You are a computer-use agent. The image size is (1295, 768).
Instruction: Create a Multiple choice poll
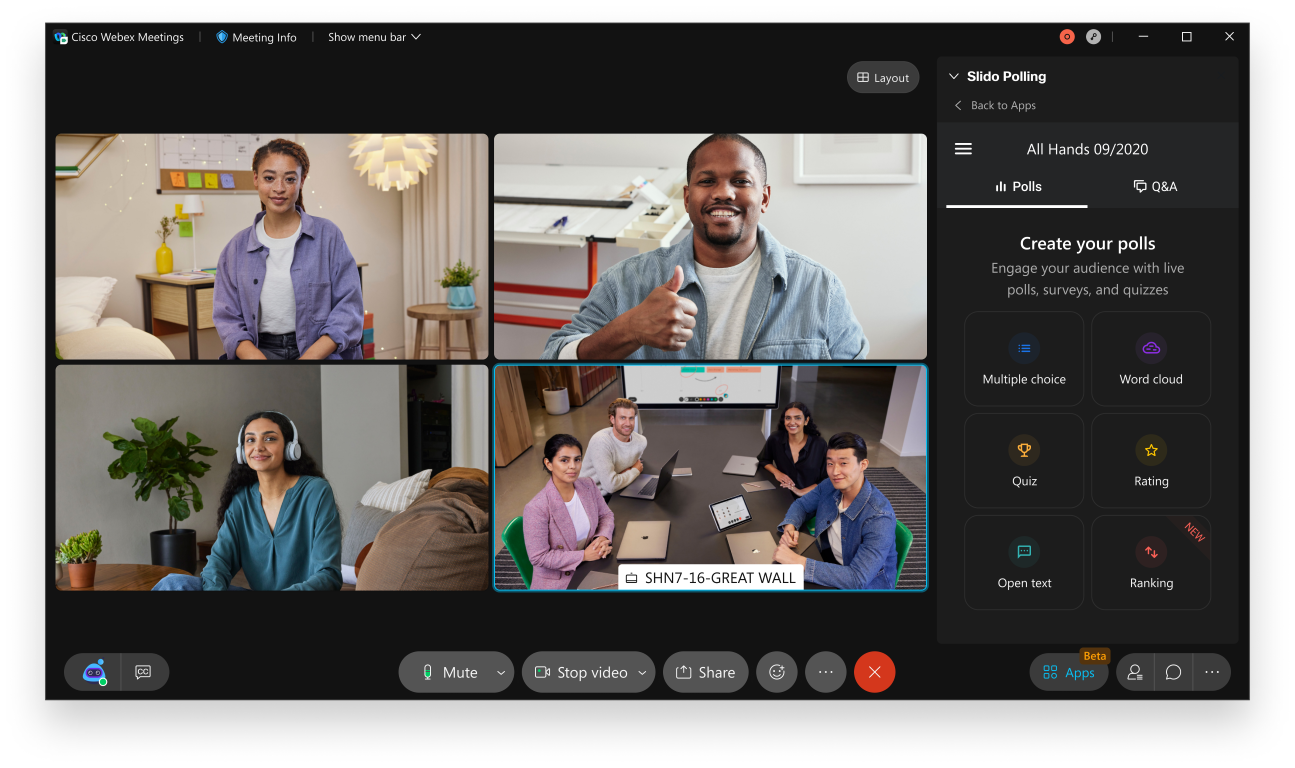[1024, 358]
